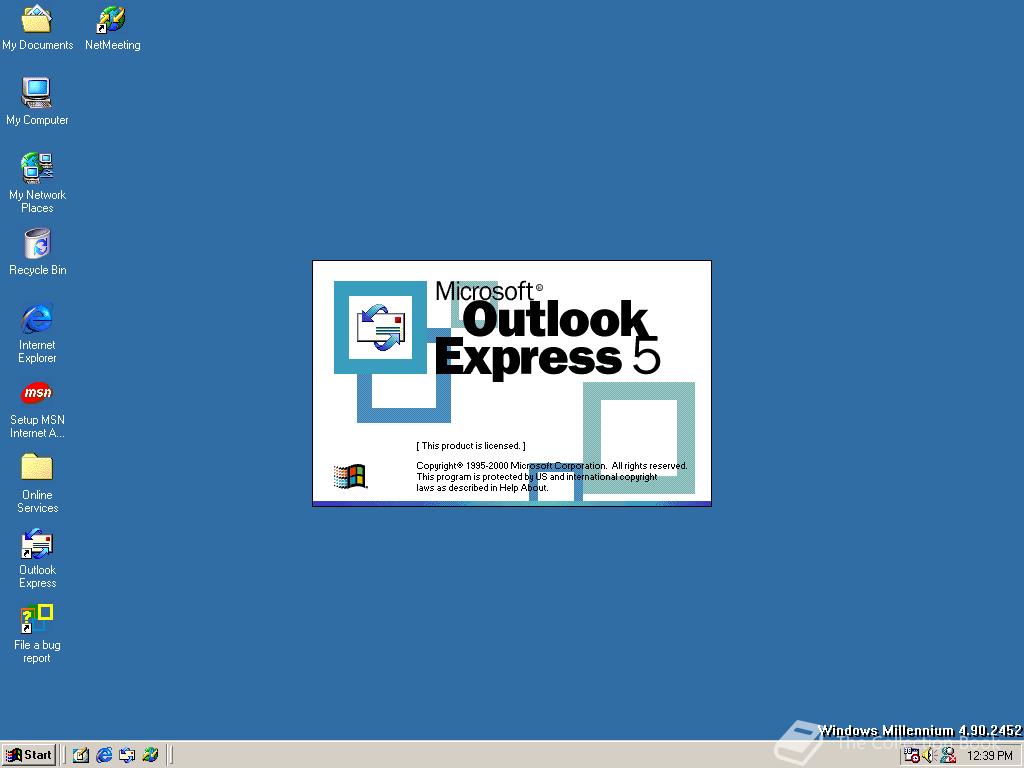1024x768 pixels.
Task: Click the Copyright 1995-2000 Microsoft Corporation line
Action: click(552, 466)
